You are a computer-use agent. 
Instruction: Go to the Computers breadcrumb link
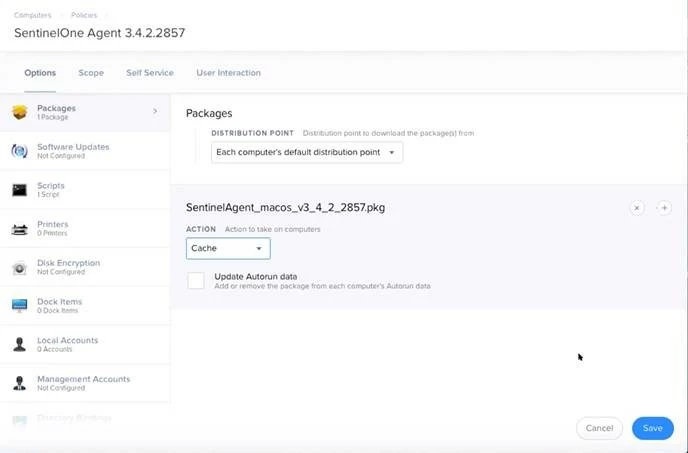(32, 15)
